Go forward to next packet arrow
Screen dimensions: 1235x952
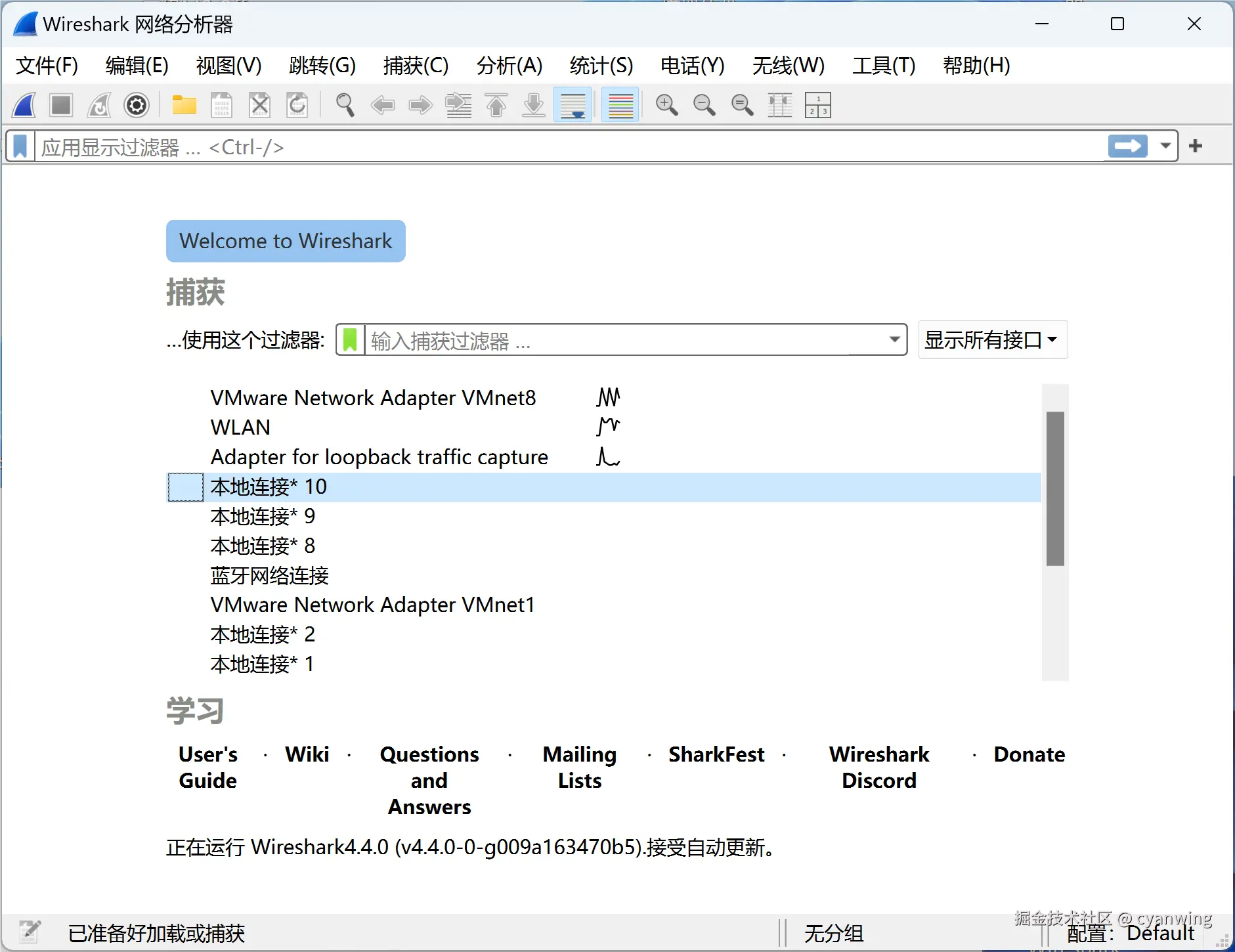[421, 105]
